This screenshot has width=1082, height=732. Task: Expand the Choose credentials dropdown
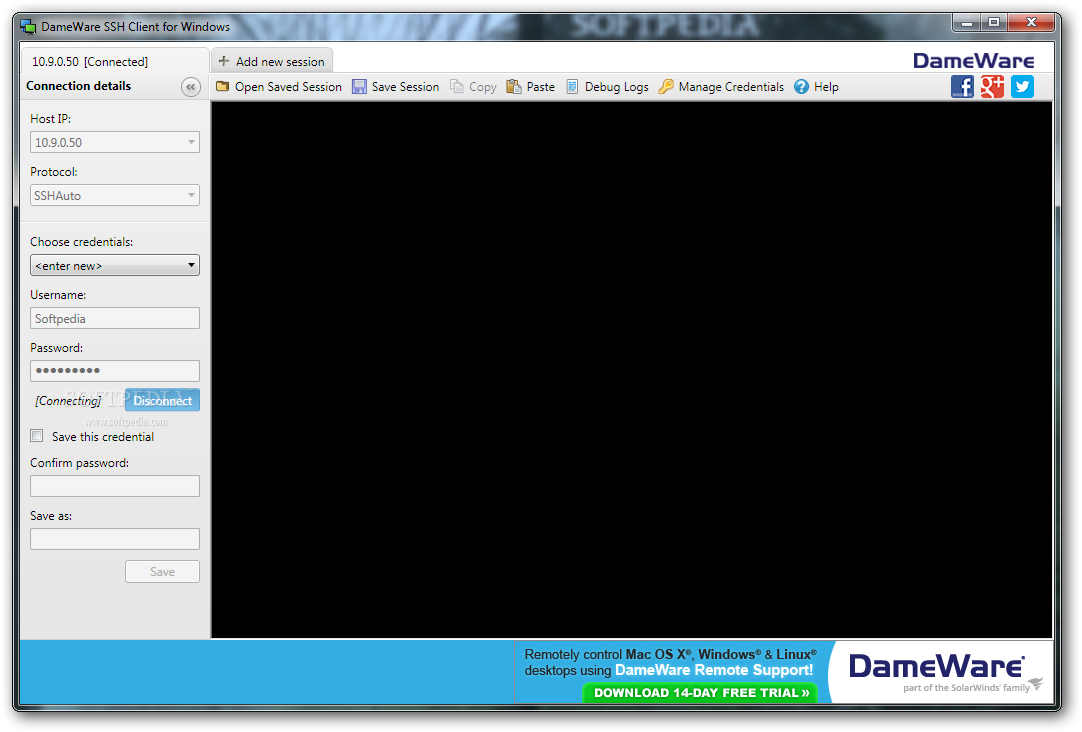(x=115, y=266)
